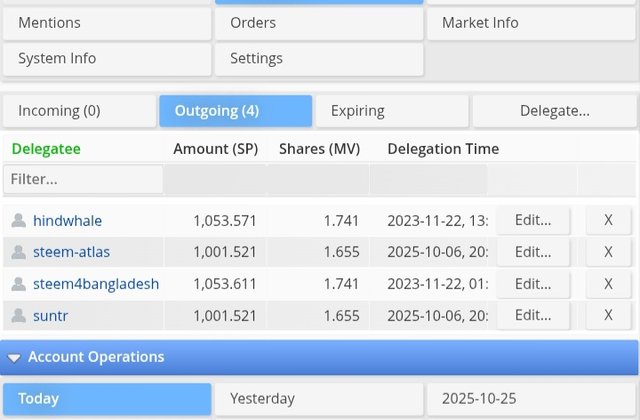Click the user icon beside hindwhale
This screenshot has height=420, width=640.
point(18,221)
